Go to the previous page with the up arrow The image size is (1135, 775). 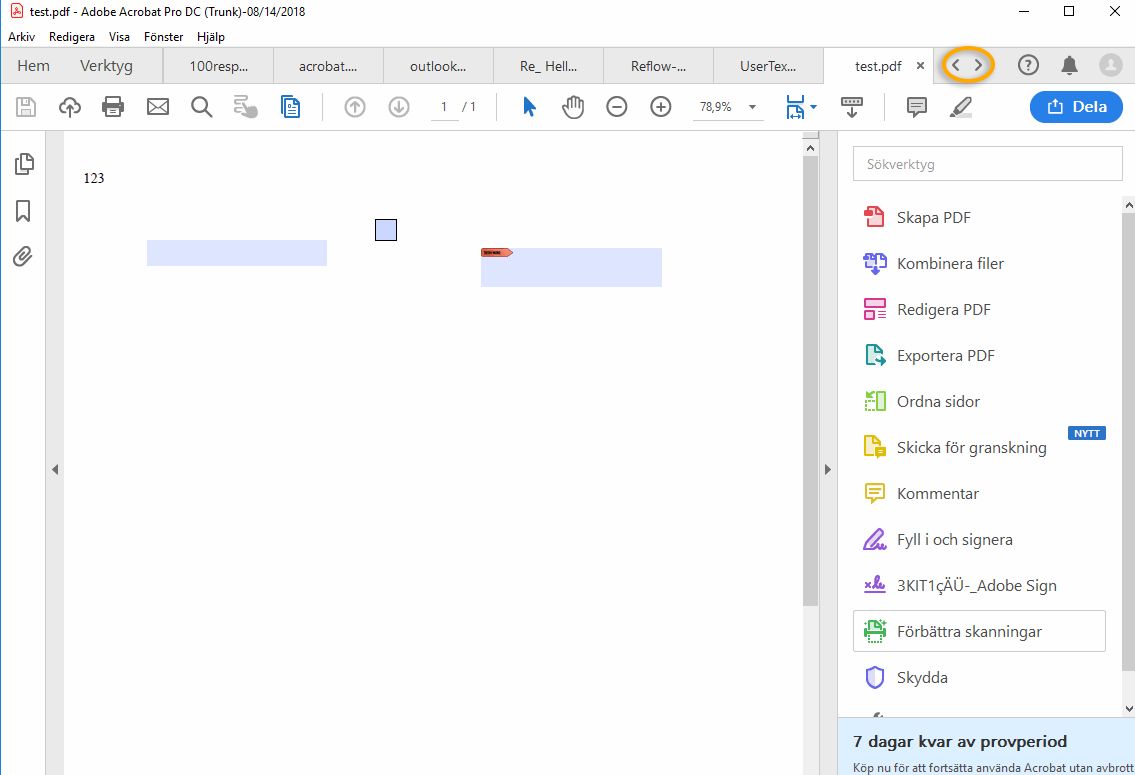pyautogui.click(x=355, y=107)
